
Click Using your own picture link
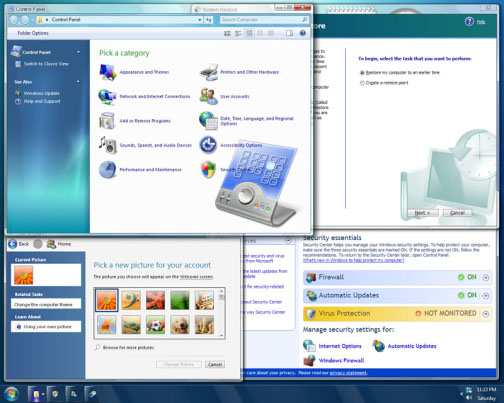tap(47, 327)
